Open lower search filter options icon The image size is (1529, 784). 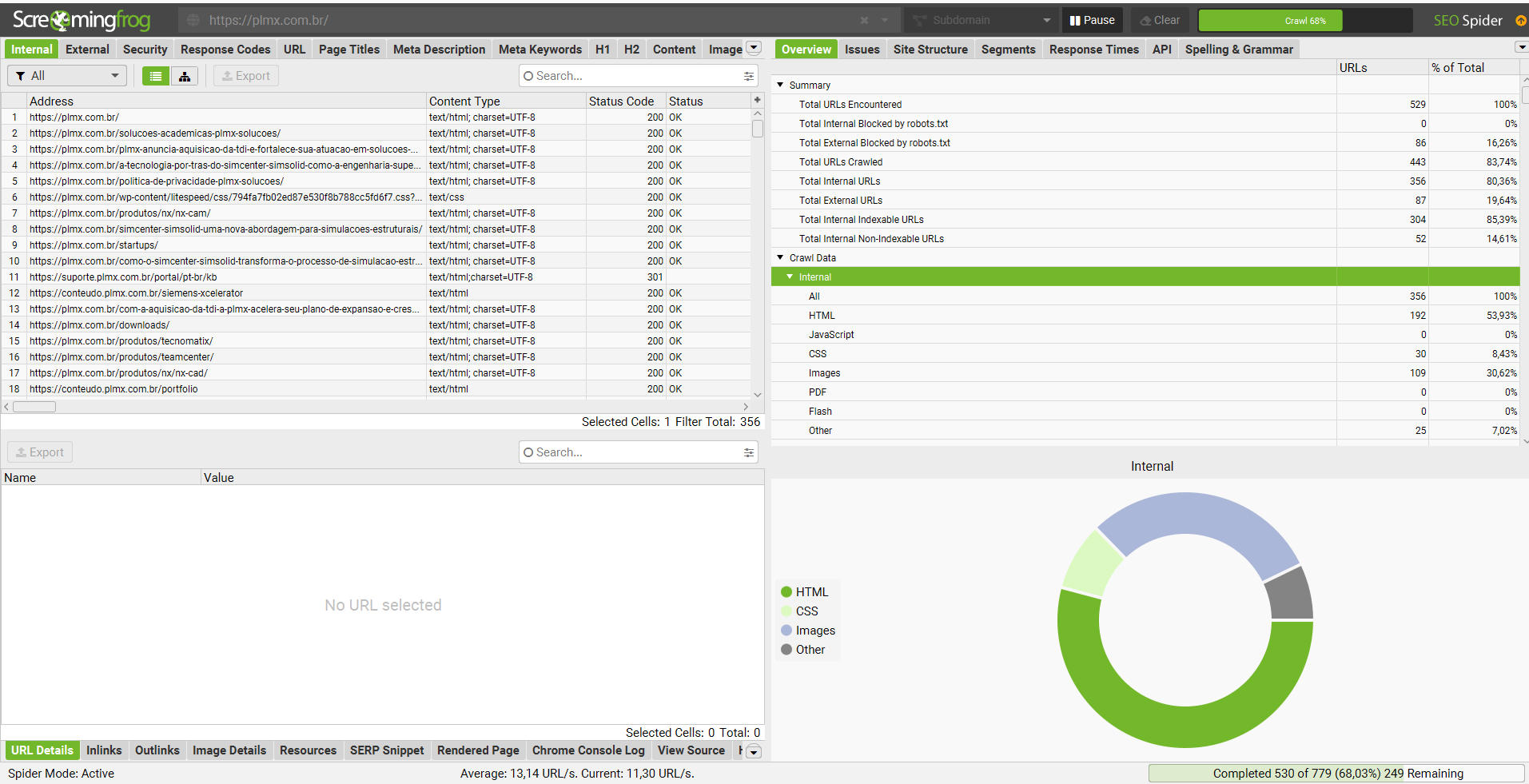749,452
